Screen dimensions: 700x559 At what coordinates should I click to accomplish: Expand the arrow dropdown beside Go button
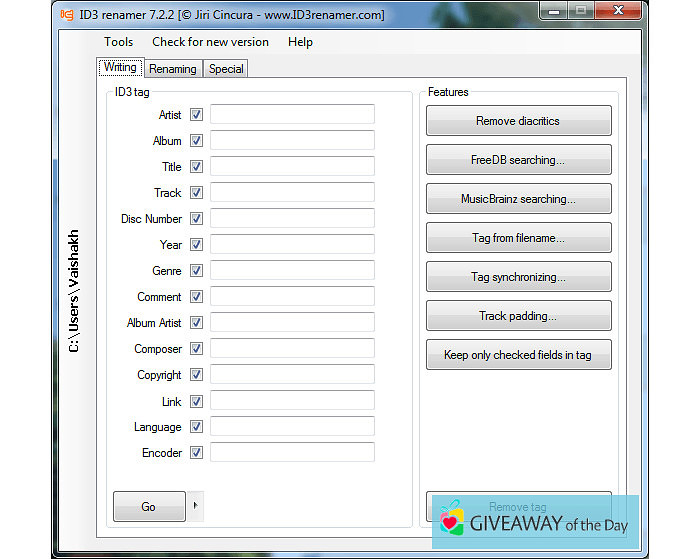pos(195,506)
